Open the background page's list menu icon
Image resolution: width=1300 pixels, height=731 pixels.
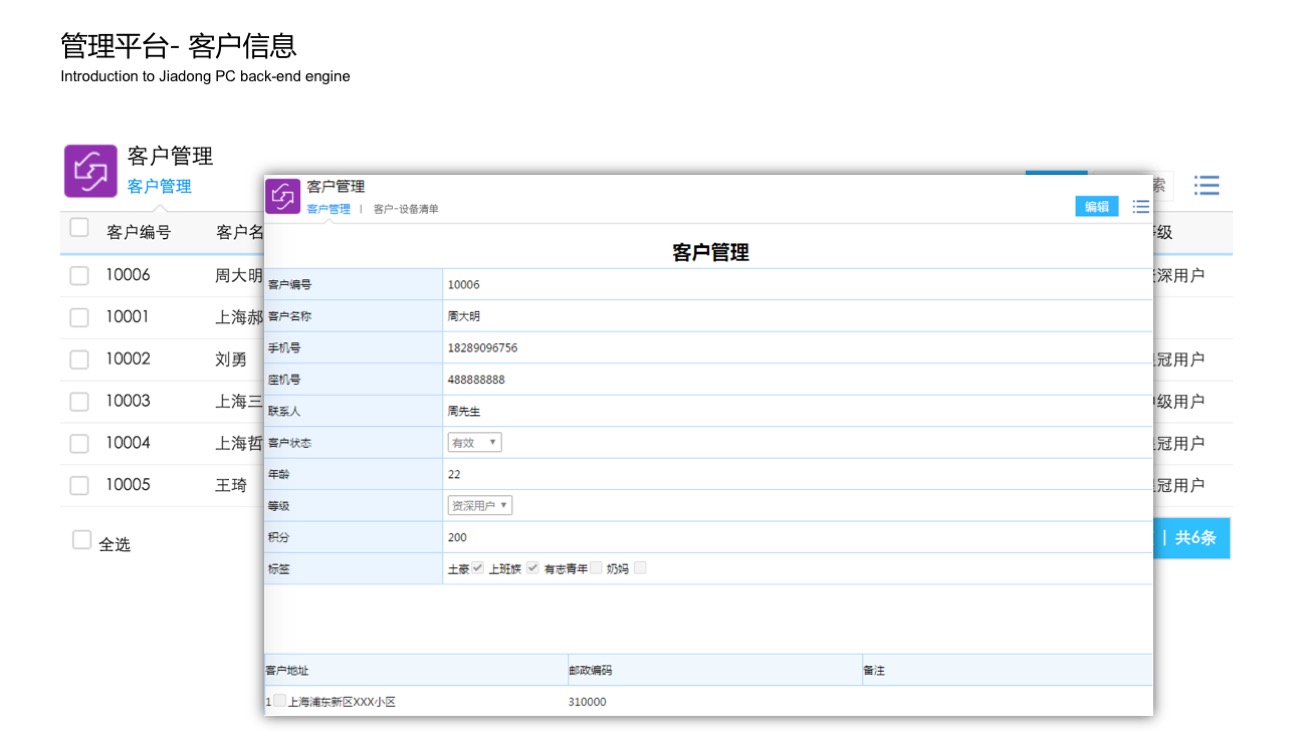1207,186
